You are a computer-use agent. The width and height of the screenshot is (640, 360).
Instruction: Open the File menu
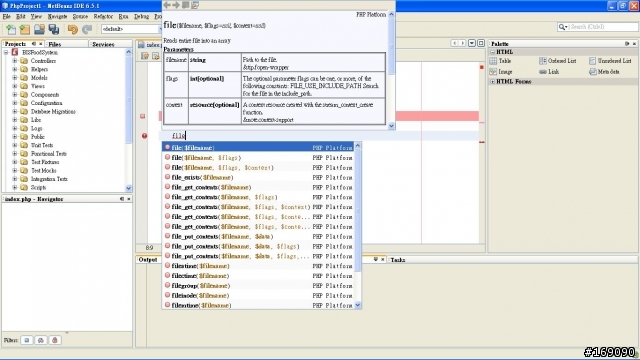coord(7,17)
